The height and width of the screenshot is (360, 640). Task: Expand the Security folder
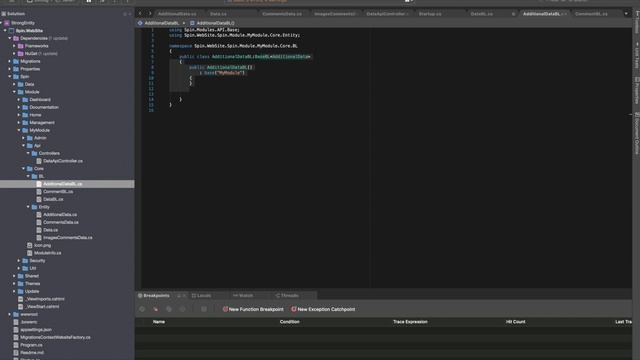click(19, 260)
